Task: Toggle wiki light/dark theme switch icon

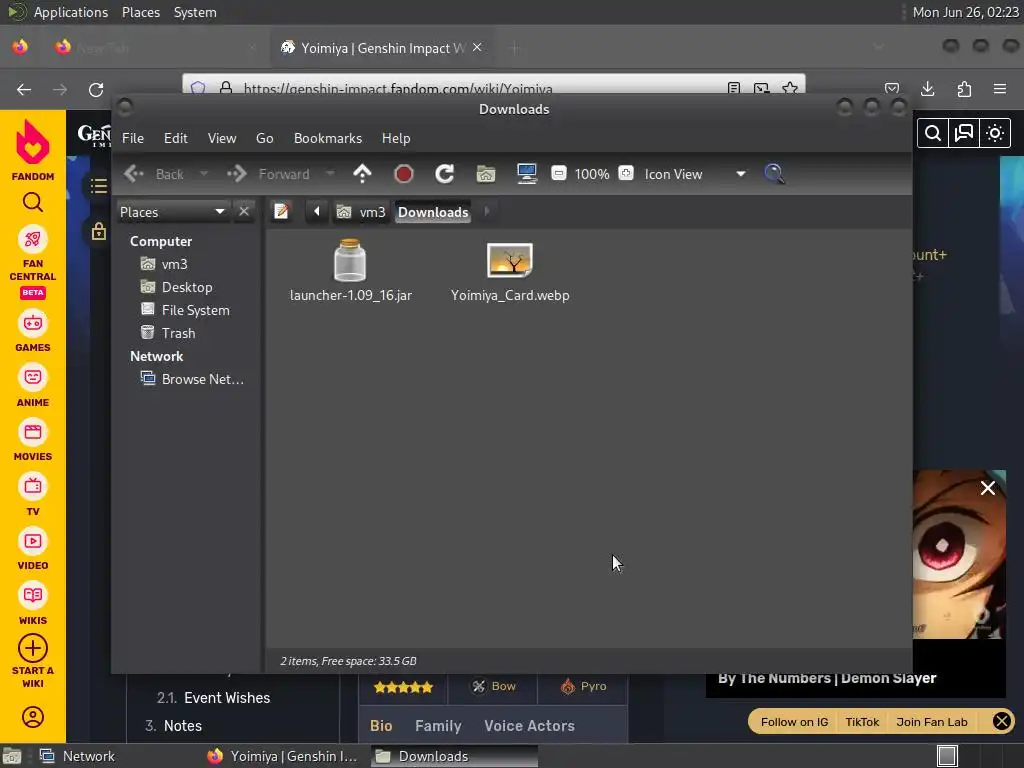Action: click(995, 133)
